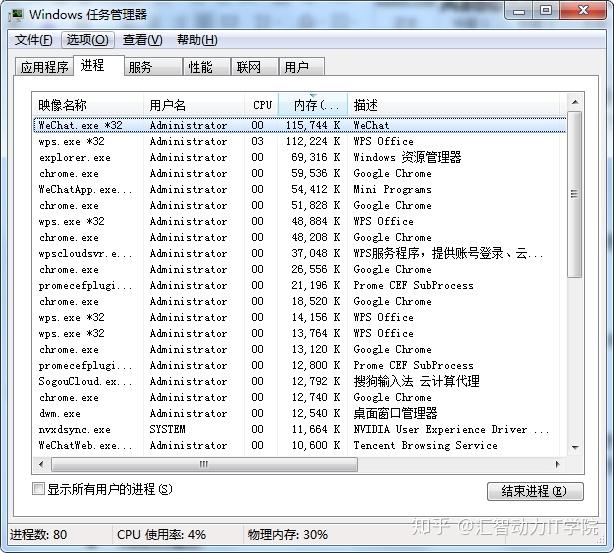Click the Mini Programs description

[392, 190]
